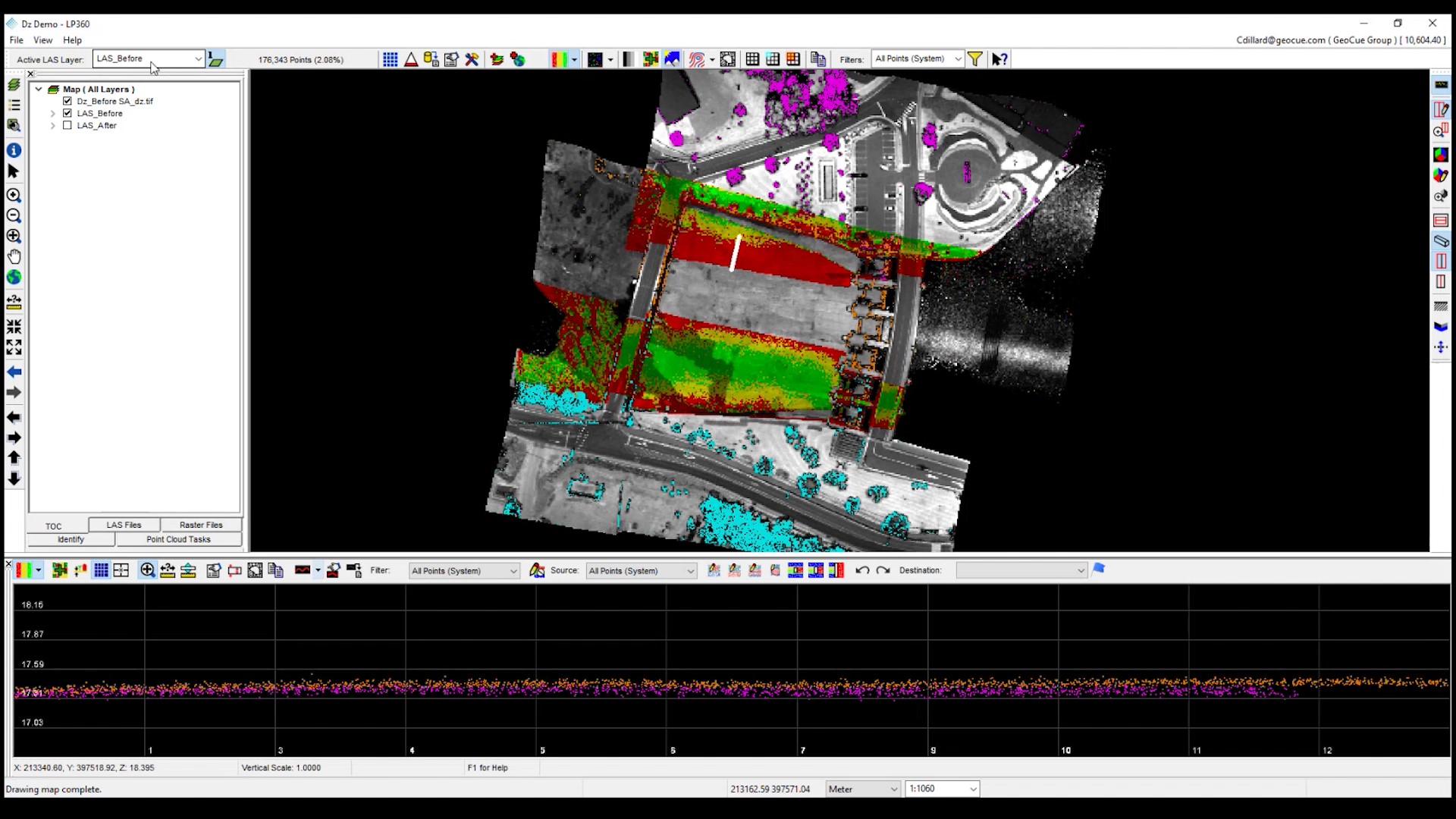This screenshot has width=1456, height=819.
Task: Switch to the TOC tab
Action: pos(53,526)
